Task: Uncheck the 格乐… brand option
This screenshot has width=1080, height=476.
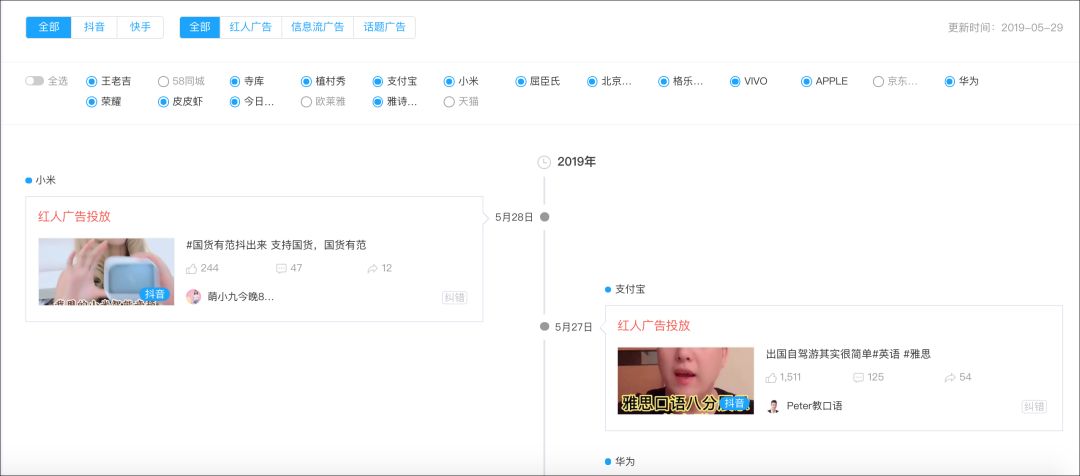Action: click(663, 81)
